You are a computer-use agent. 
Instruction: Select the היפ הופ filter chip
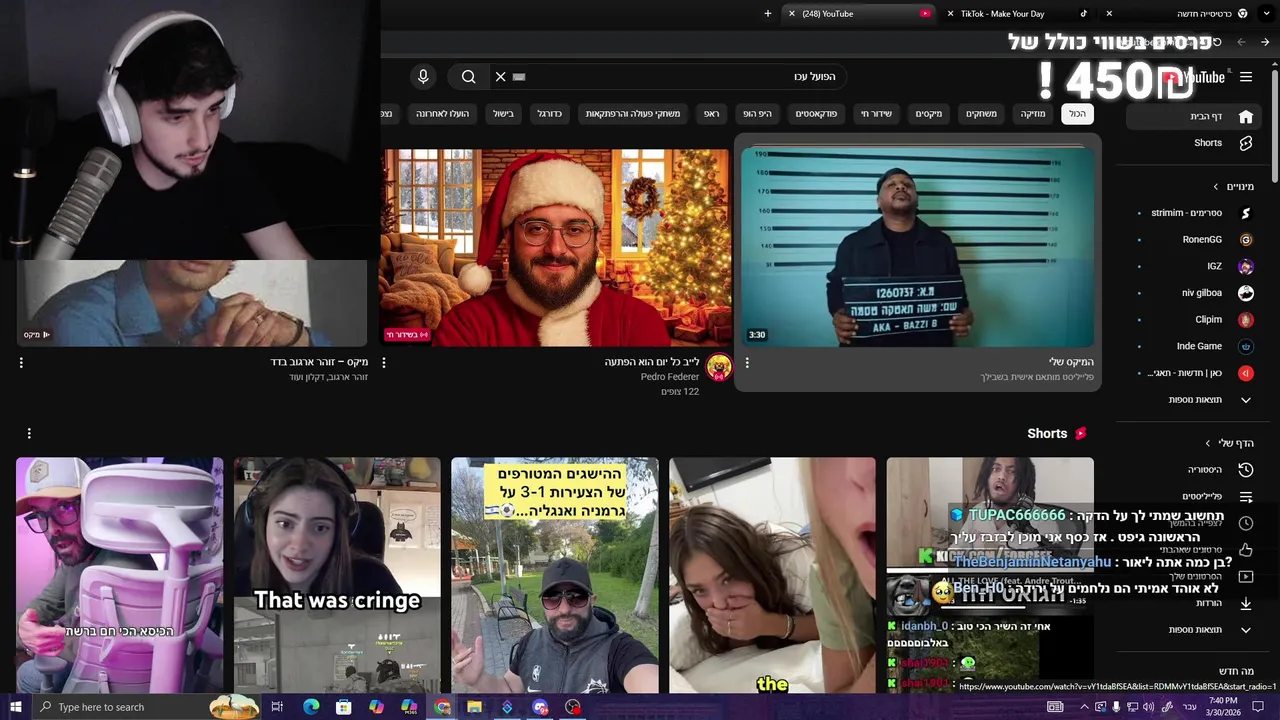(x=757, y=114)
